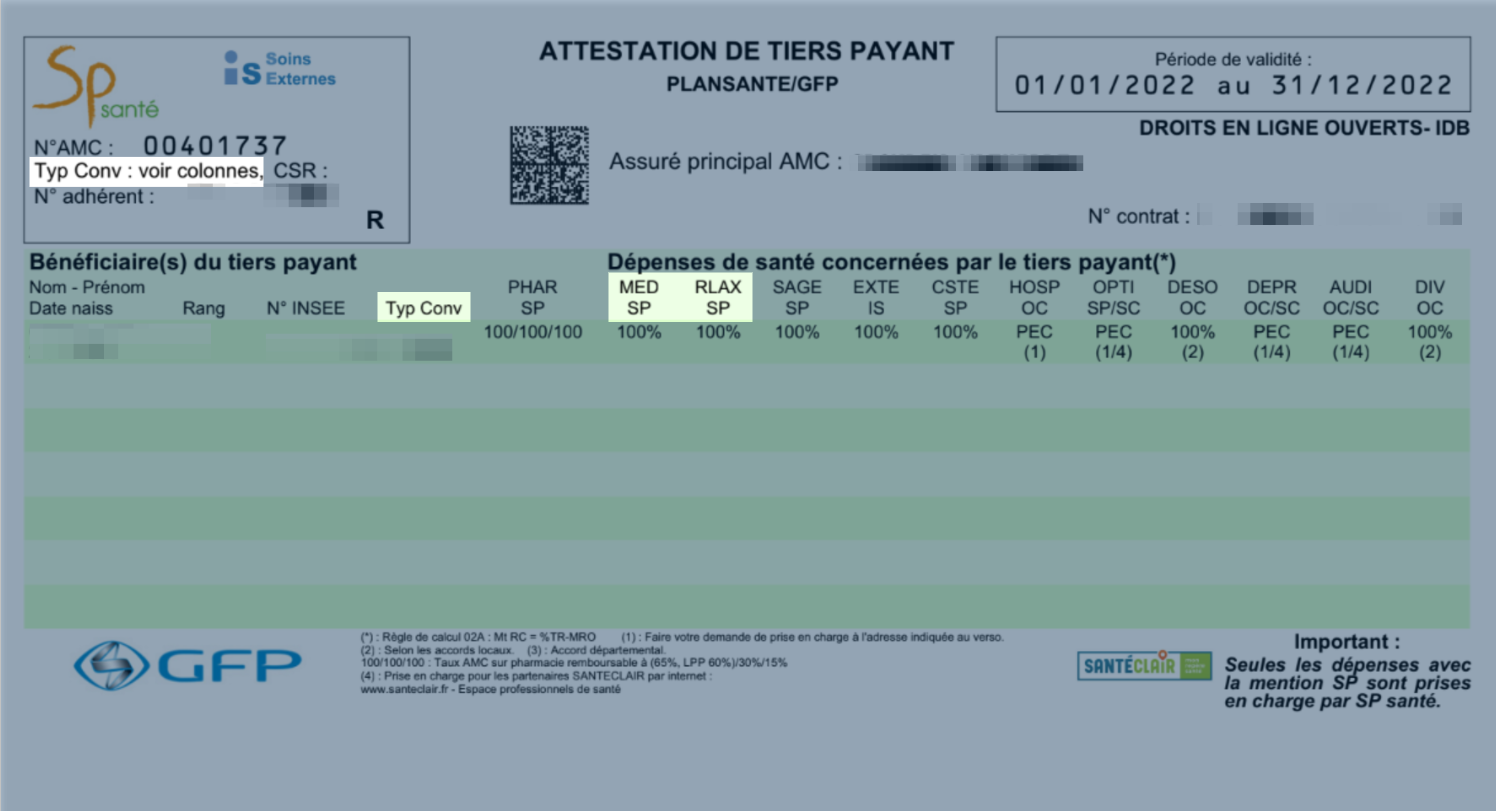Click the iS Soins Externes logo
The width and height of the screenshot is (1496, 811).
pyautogui.click(x=280, y=69)
